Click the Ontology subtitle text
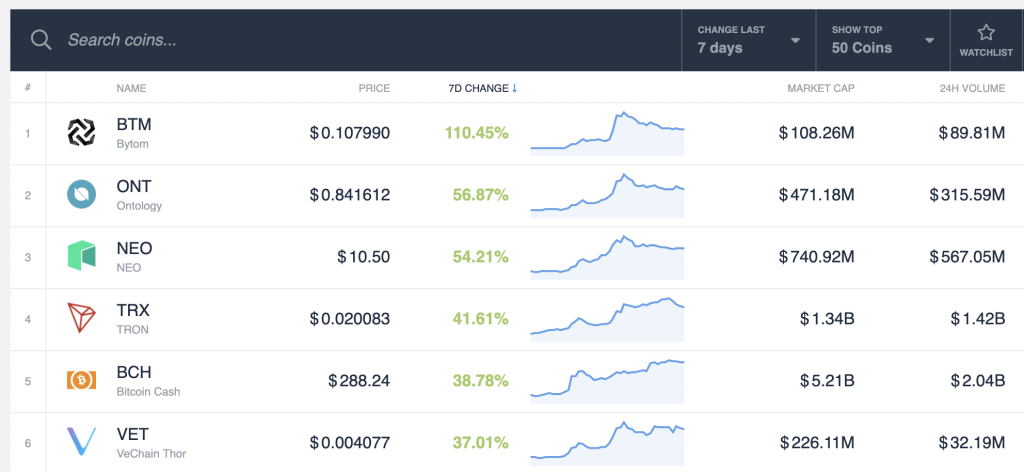Viewport: 1024px width, 472px height. (x=139, y=206)
